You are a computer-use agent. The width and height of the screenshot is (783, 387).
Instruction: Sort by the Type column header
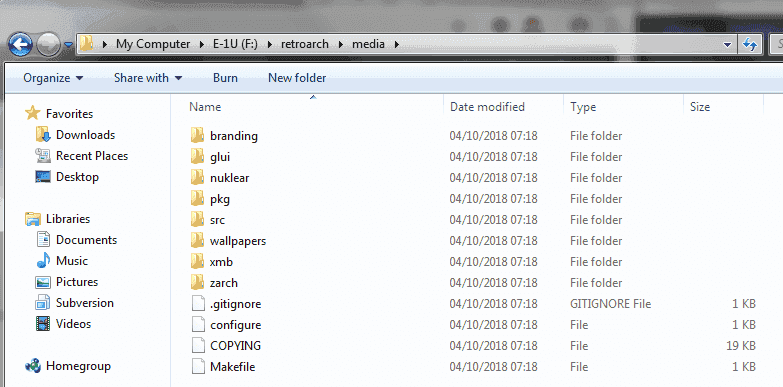[583, 107]
